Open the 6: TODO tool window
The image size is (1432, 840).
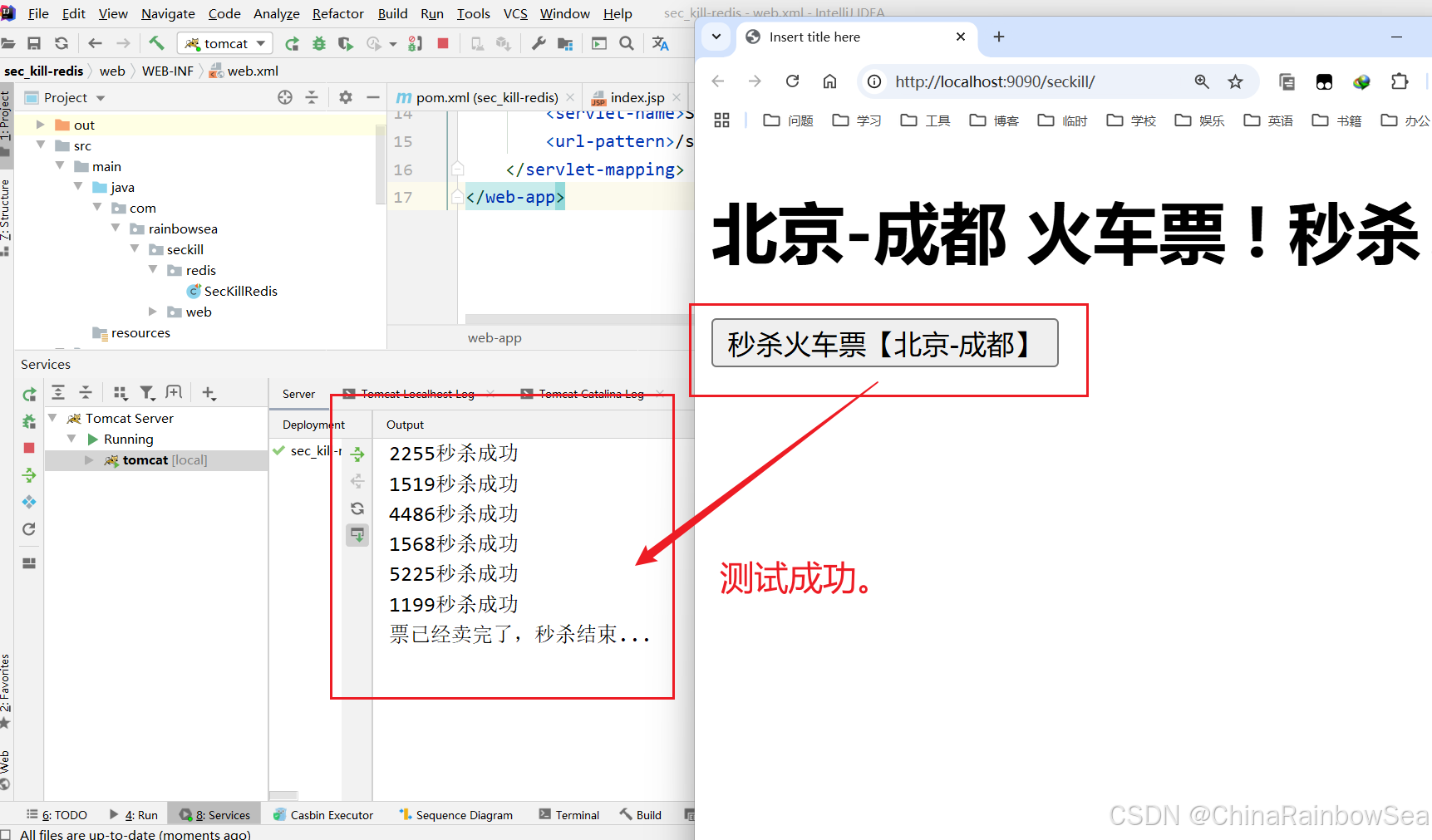[x=57, y=815]
